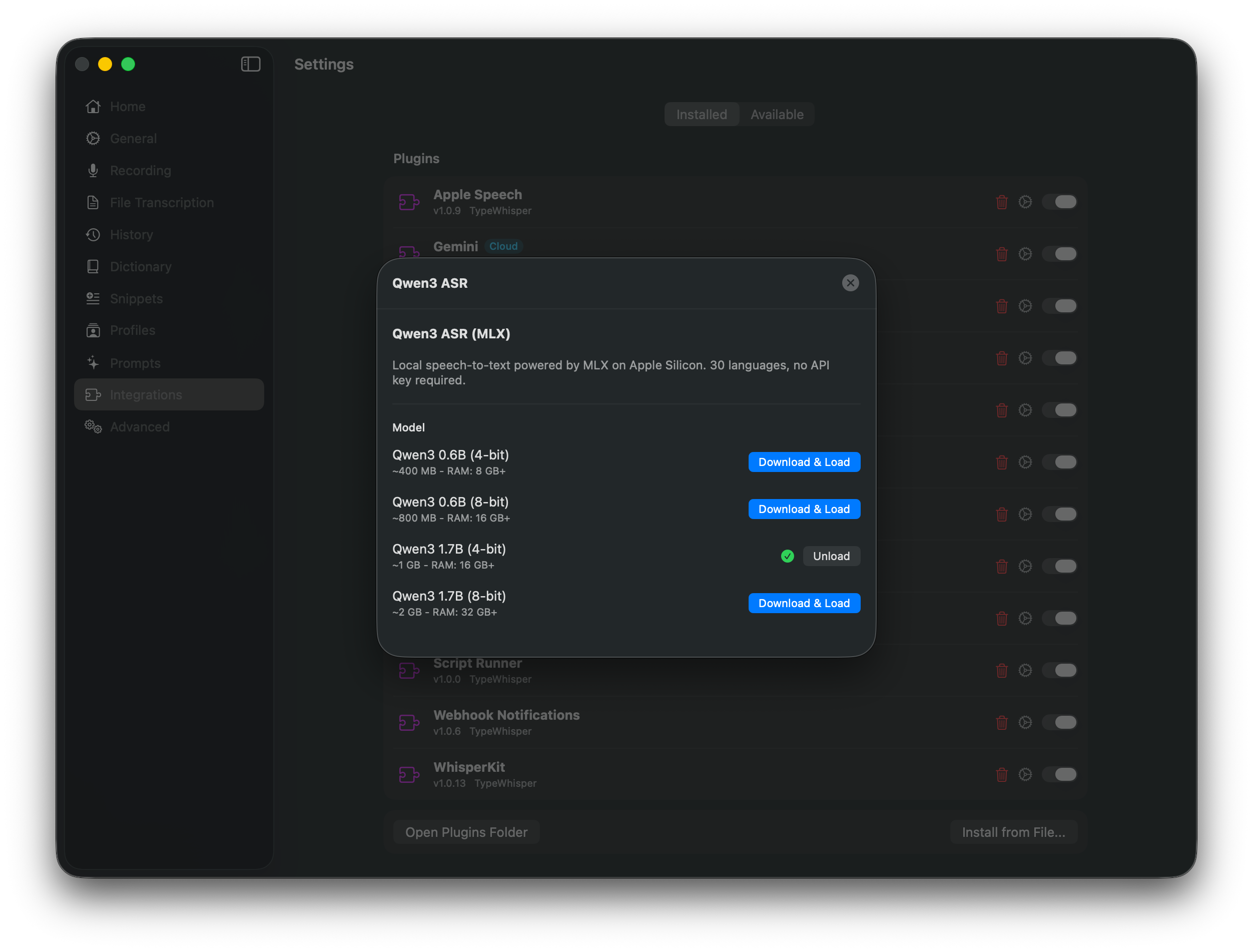The image size is (1253, 952).
Task: Click the gear icon next to the Gemini plugin
Action: click(x=1025, y=254)
